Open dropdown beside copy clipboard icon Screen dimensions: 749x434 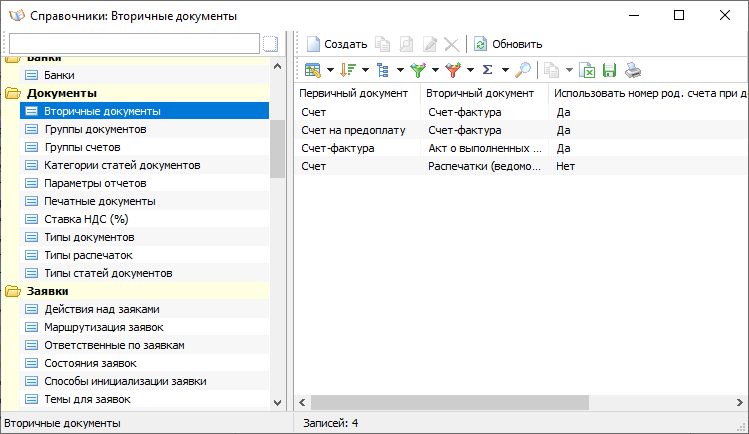coord(569,70)
